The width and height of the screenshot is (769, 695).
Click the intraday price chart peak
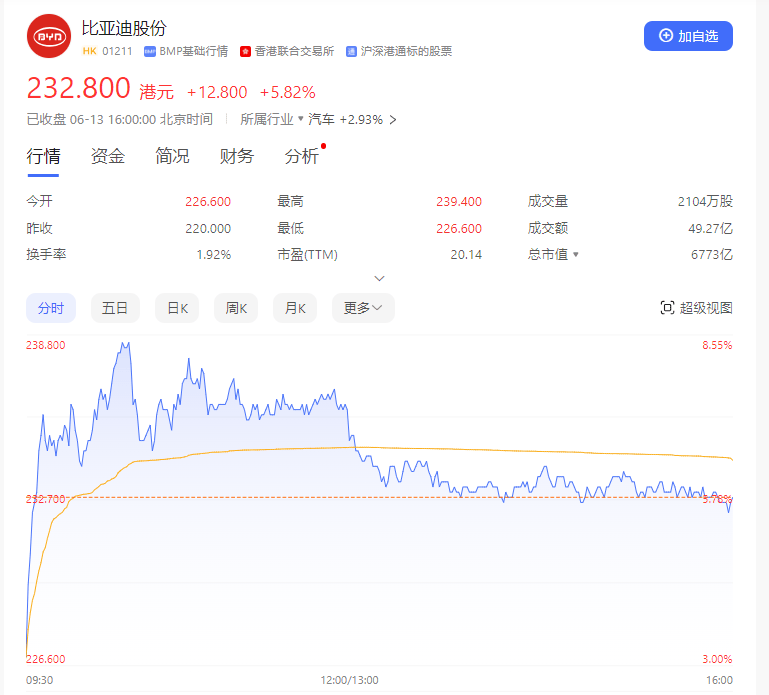(125, 345)
